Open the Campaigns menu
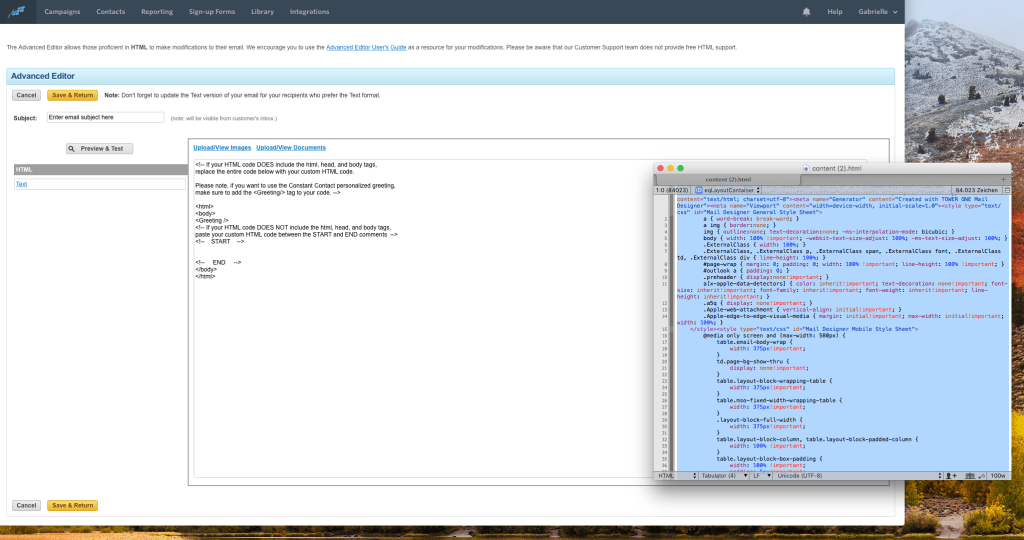Image resolution: width=1024 pixels, height=540 pixels. point(62,12)
